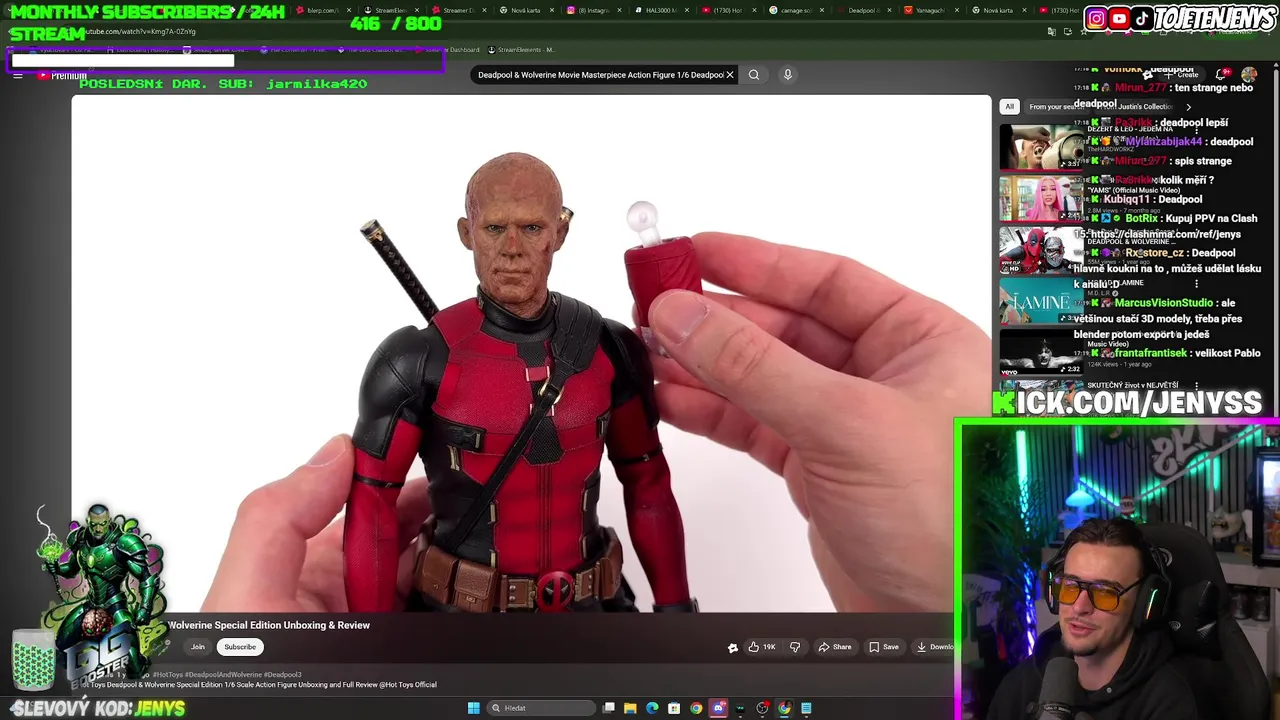
Task: Play or pause the Deadpool figure video
Action: [531, 352]
